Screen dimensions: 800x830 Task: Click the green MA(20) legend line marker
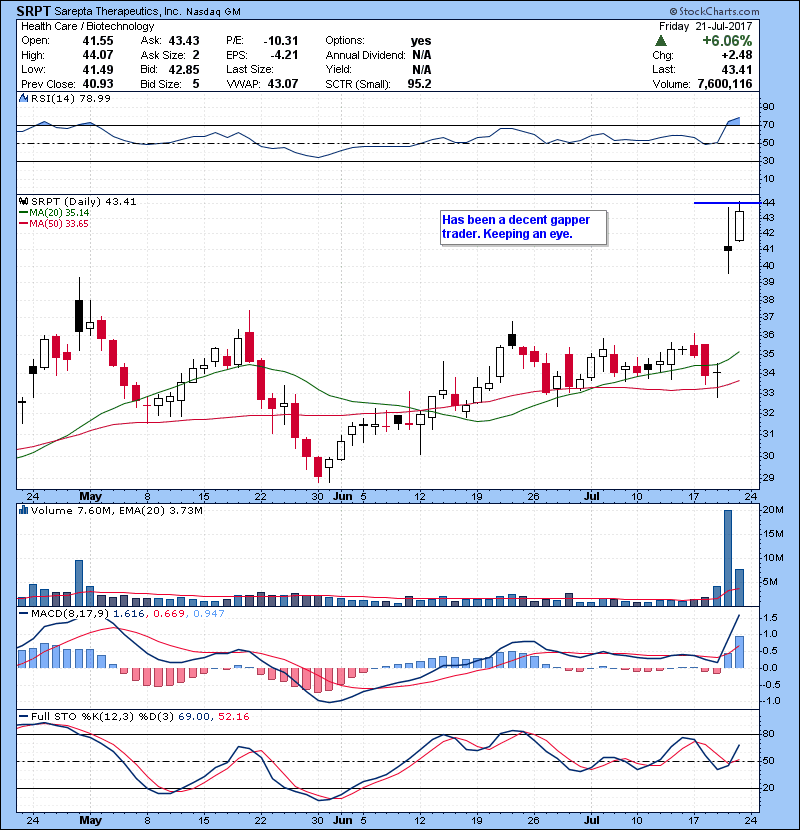point(24,212)
